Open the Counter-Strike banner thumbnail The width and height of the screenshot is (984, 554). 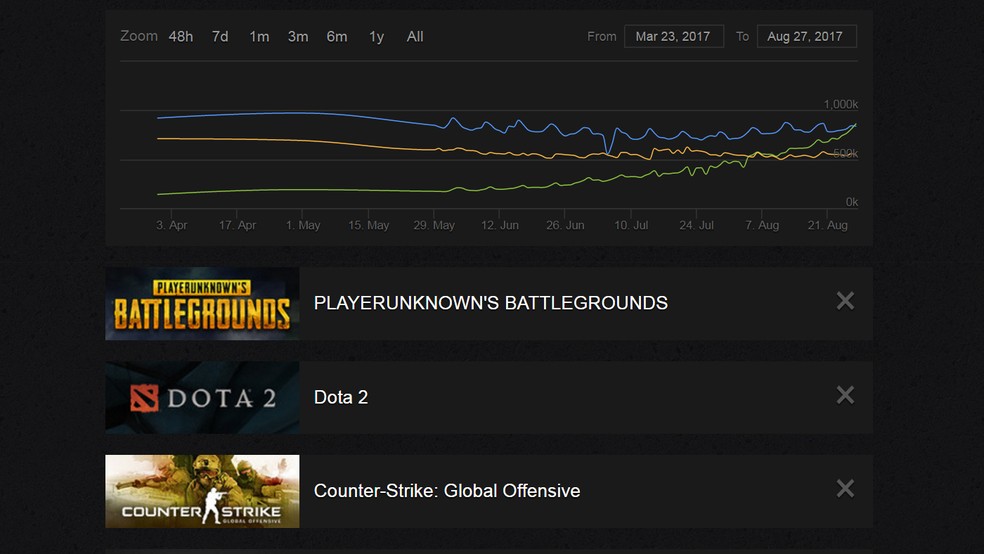pos(202,491)
